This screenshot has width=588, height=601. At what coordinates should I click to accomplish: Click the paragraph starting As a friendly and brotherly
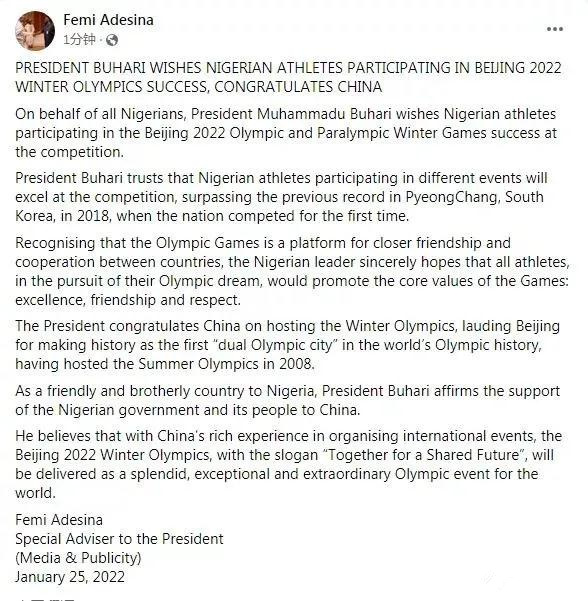[287, 401]
